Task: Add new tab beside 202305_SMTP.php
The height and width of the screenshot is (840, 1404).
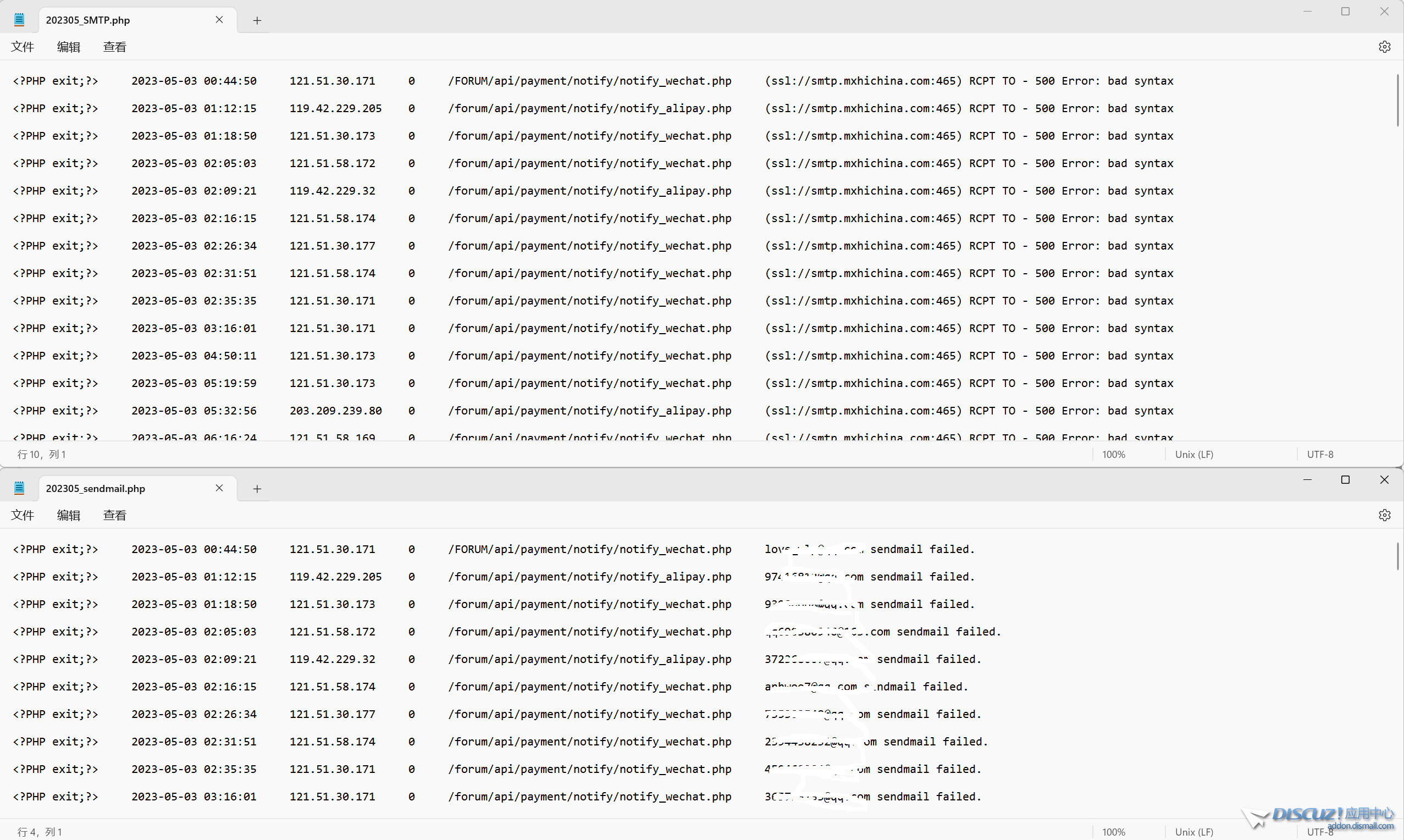Action: tap(257, 20)
